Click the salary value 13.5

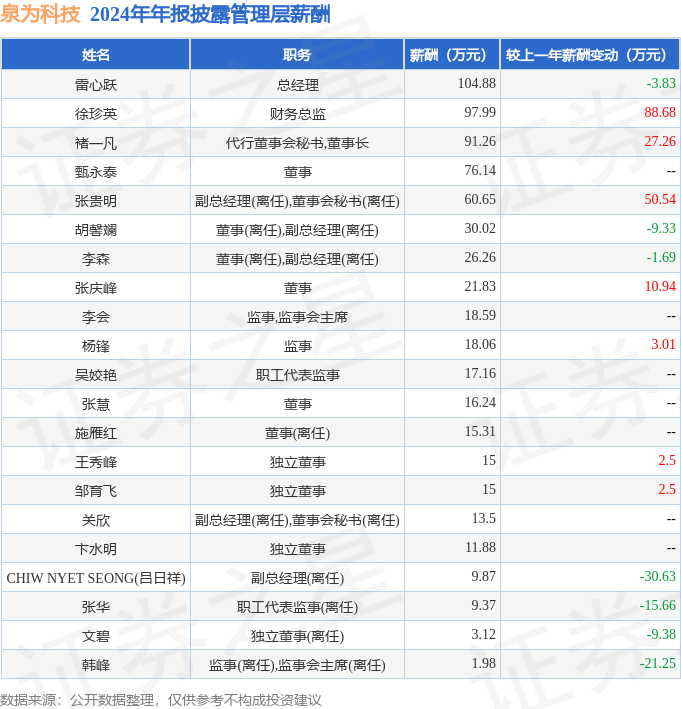point(483,518)
